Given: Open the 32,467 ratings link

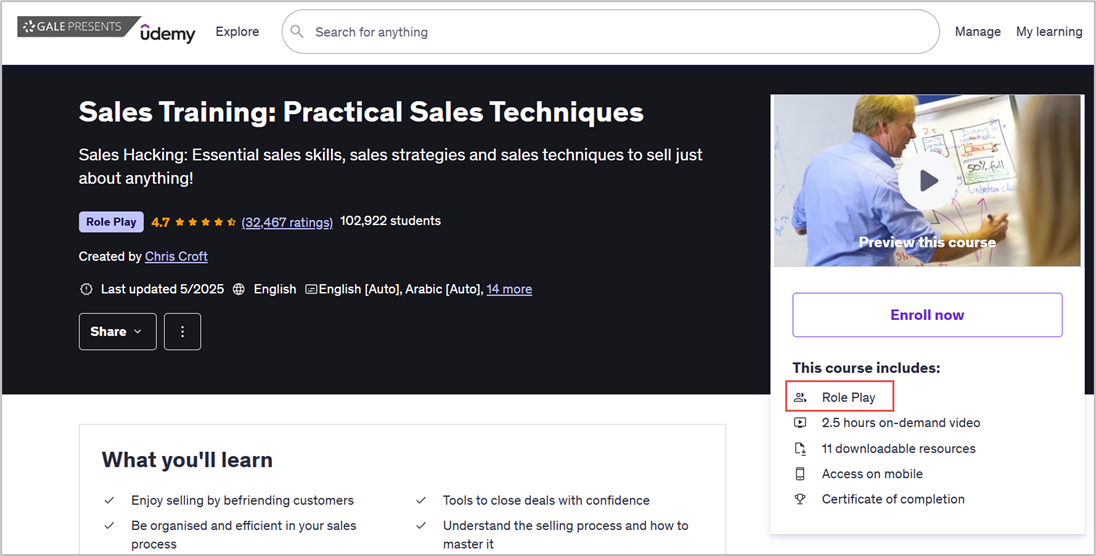Looking at the screenshot, I should point(287,222).
